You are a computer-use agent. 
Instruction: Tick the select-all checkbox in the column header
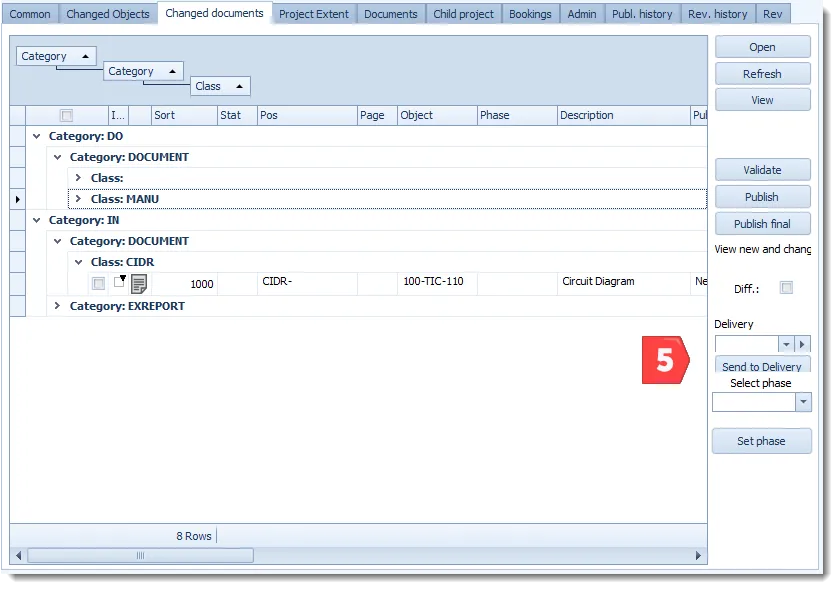(66, 115)
